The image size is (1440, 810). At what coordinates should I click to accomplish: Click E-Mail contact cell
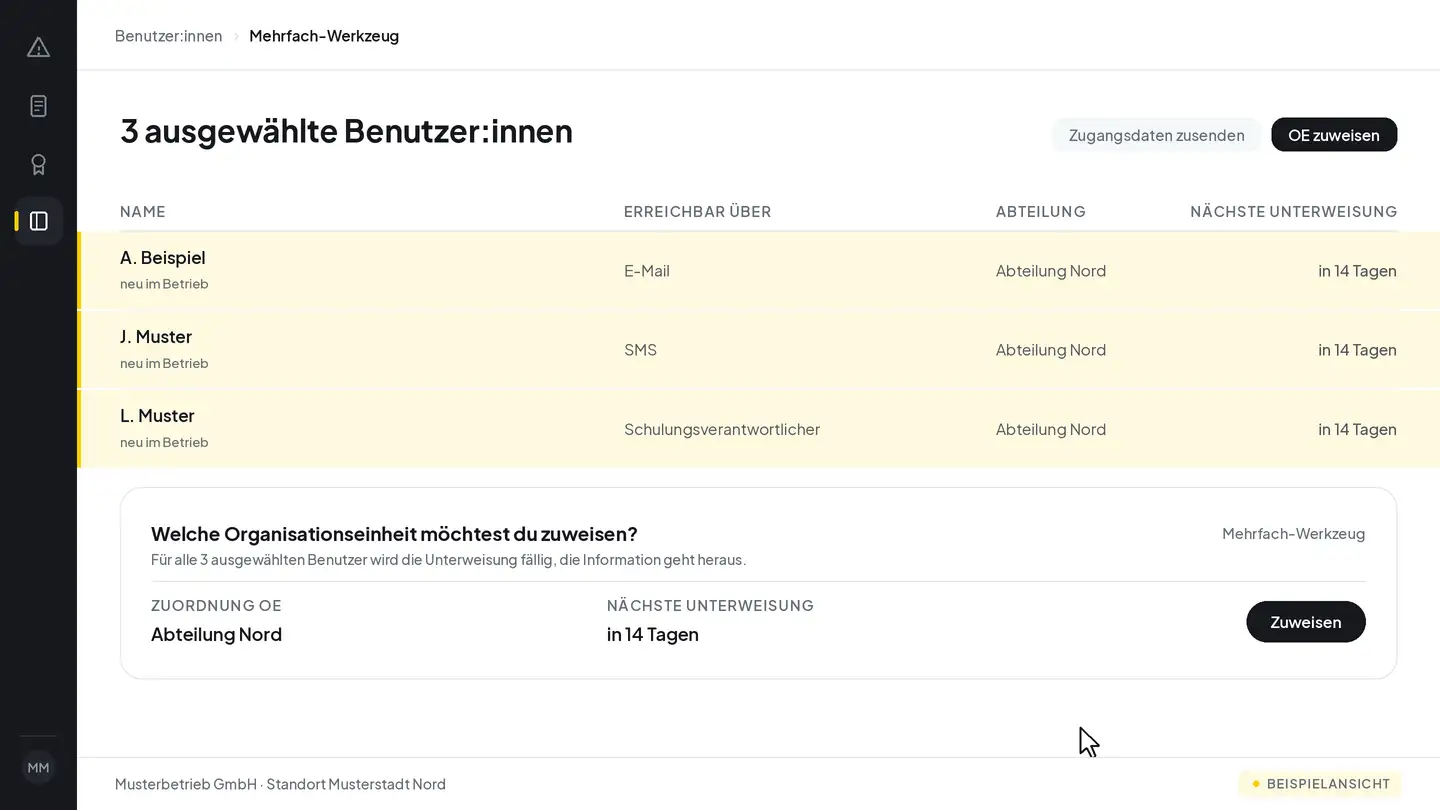click(x=647, y=271)
